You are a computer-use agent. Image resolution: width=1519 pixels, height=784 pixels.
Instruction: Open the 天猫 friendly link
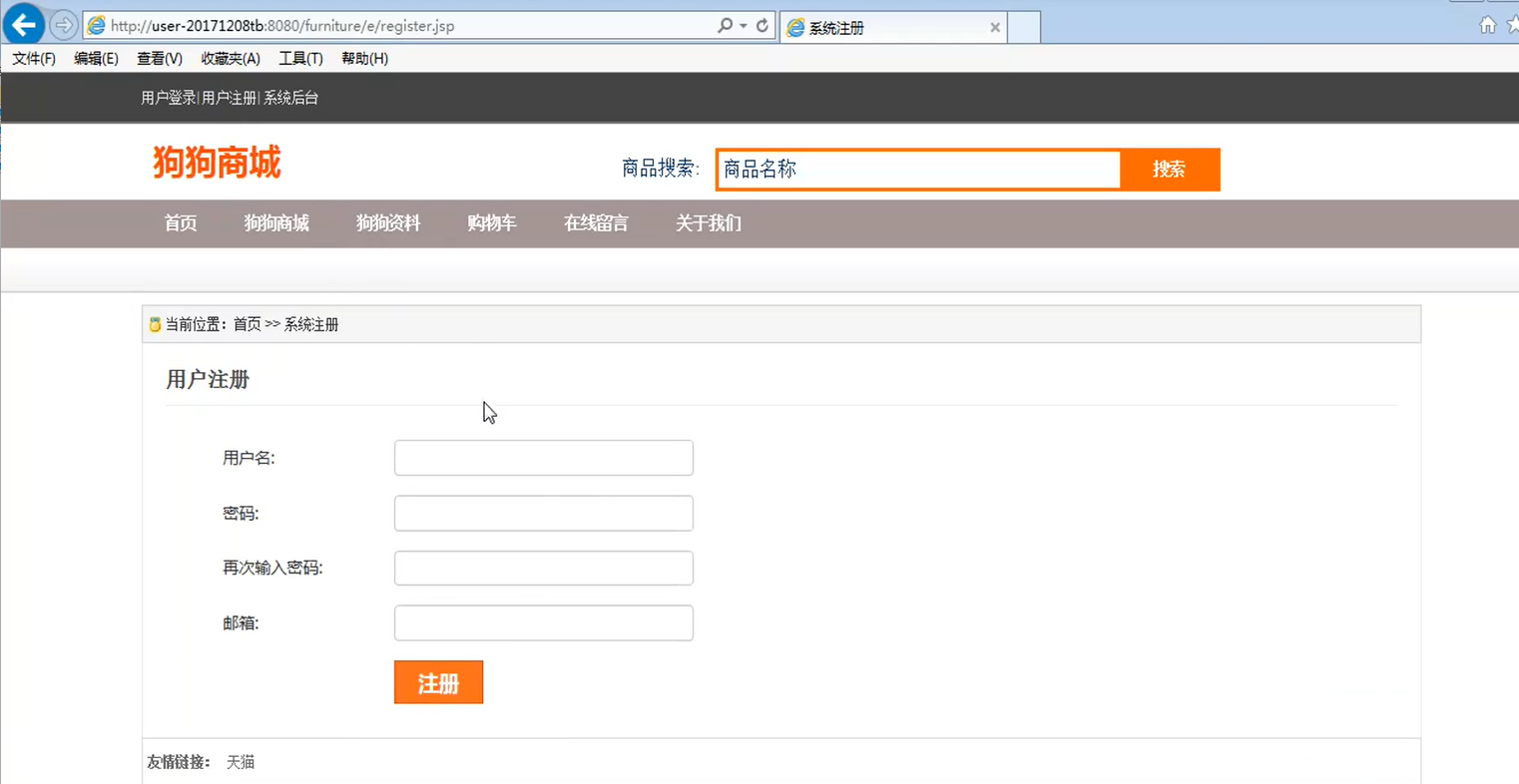tap(241, 762)
